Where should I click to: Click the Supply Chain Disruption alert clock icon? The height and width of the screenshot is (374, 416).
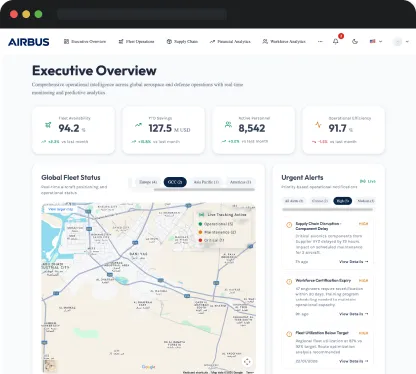[x=289, y=225]
